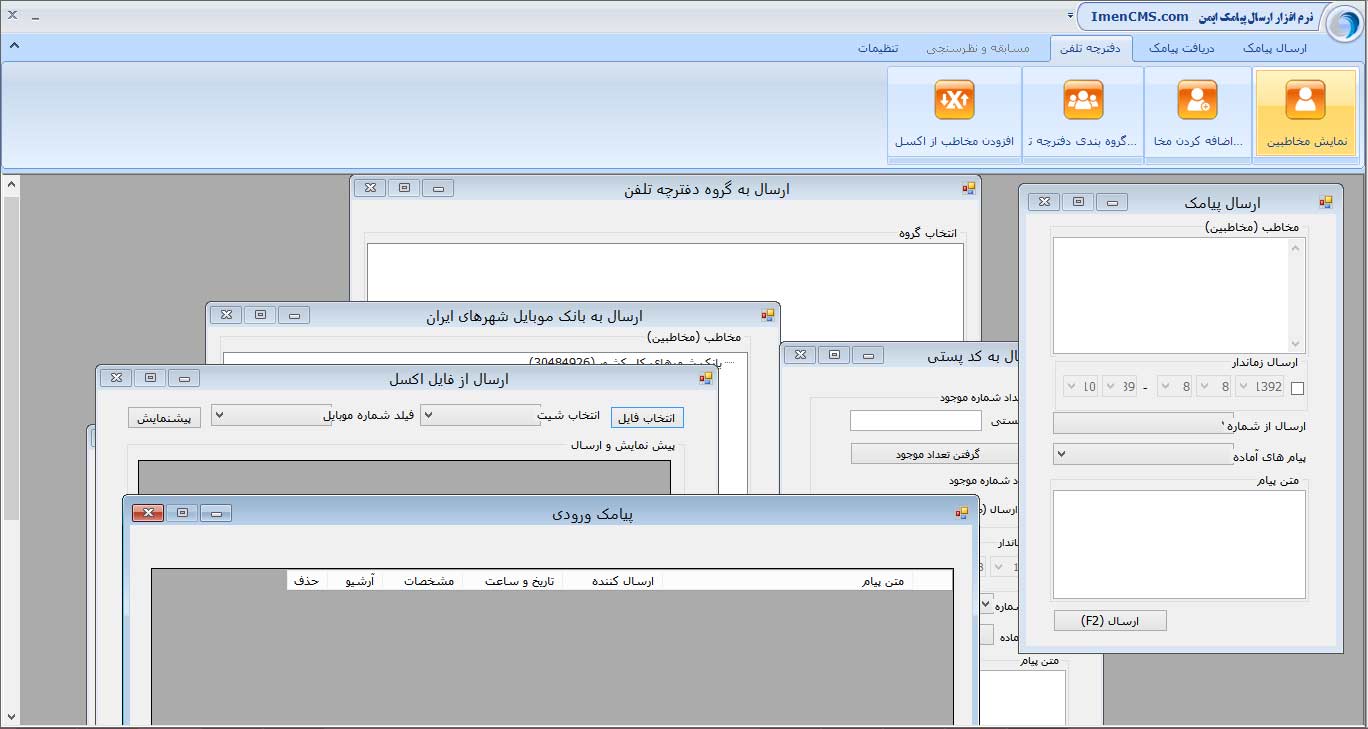This screenshot has width=1368, height=729.
Task: Click the پیشنمایش (preview) button
Action: point(164,418)
